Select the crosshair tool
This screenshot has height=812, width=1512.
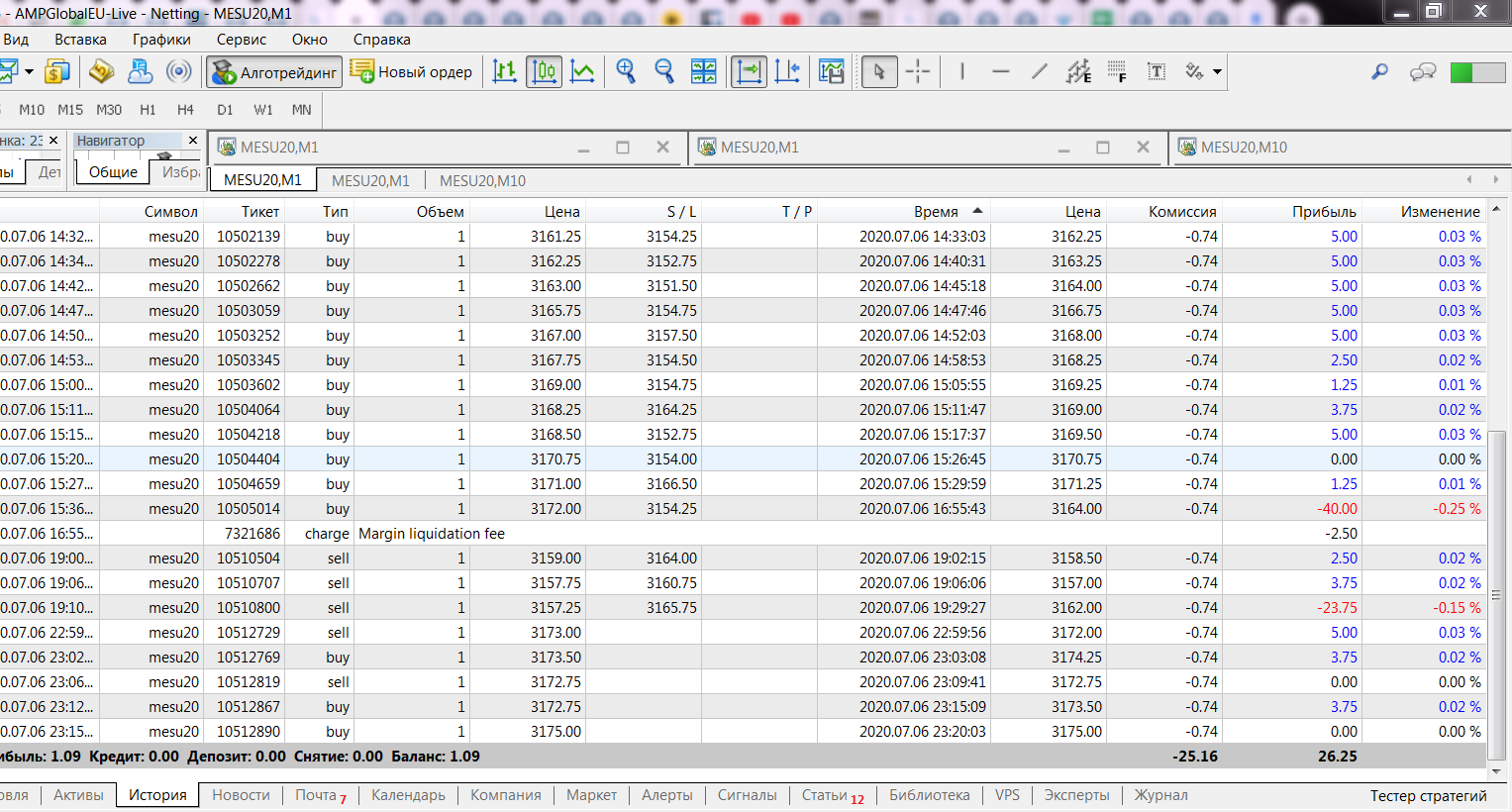[x=918, y=71]
